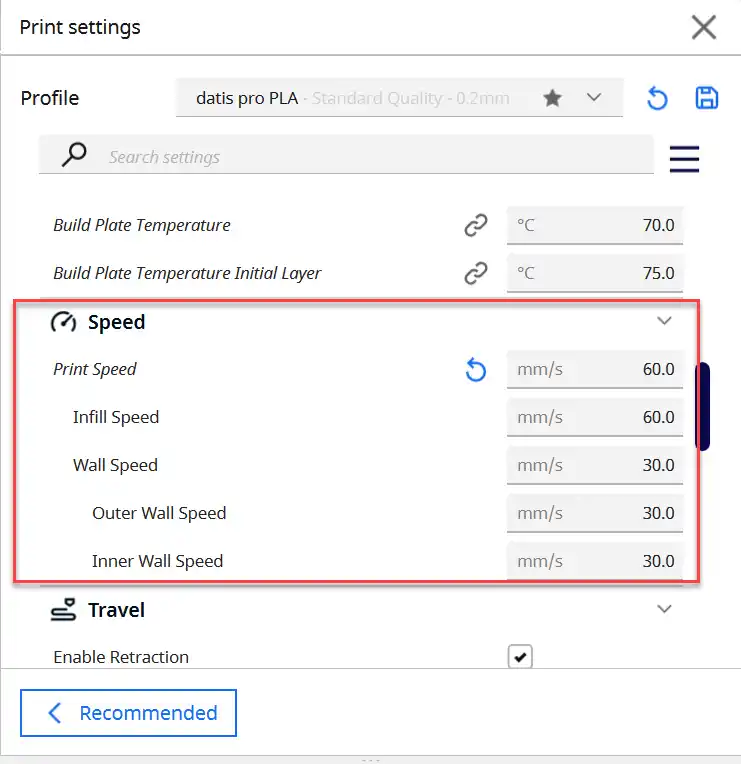Click link icon beside Build Plate Temperature
The width and height of the screenshot is (741, 764).
[x=475, y=225]
